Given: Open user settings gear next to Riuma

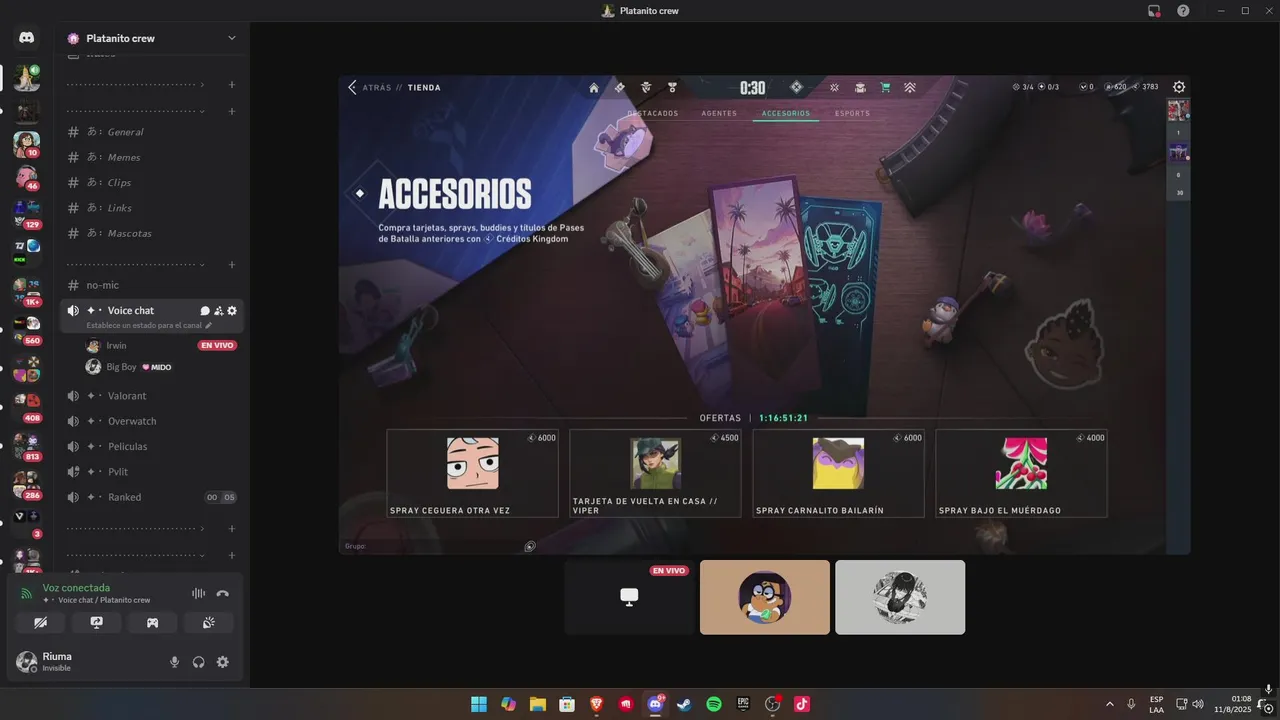Looking at the screenshot, I should coord(223,662).
